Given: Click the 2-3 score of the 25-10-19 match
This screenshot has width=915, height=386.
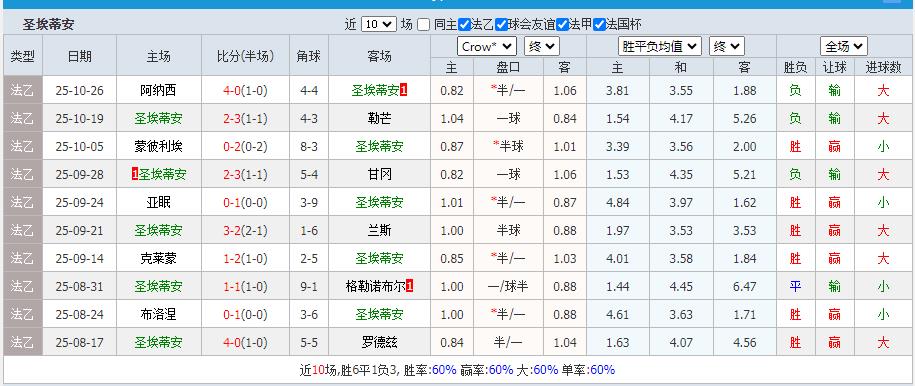Looking at the screenshot, I should click(232, 119).
